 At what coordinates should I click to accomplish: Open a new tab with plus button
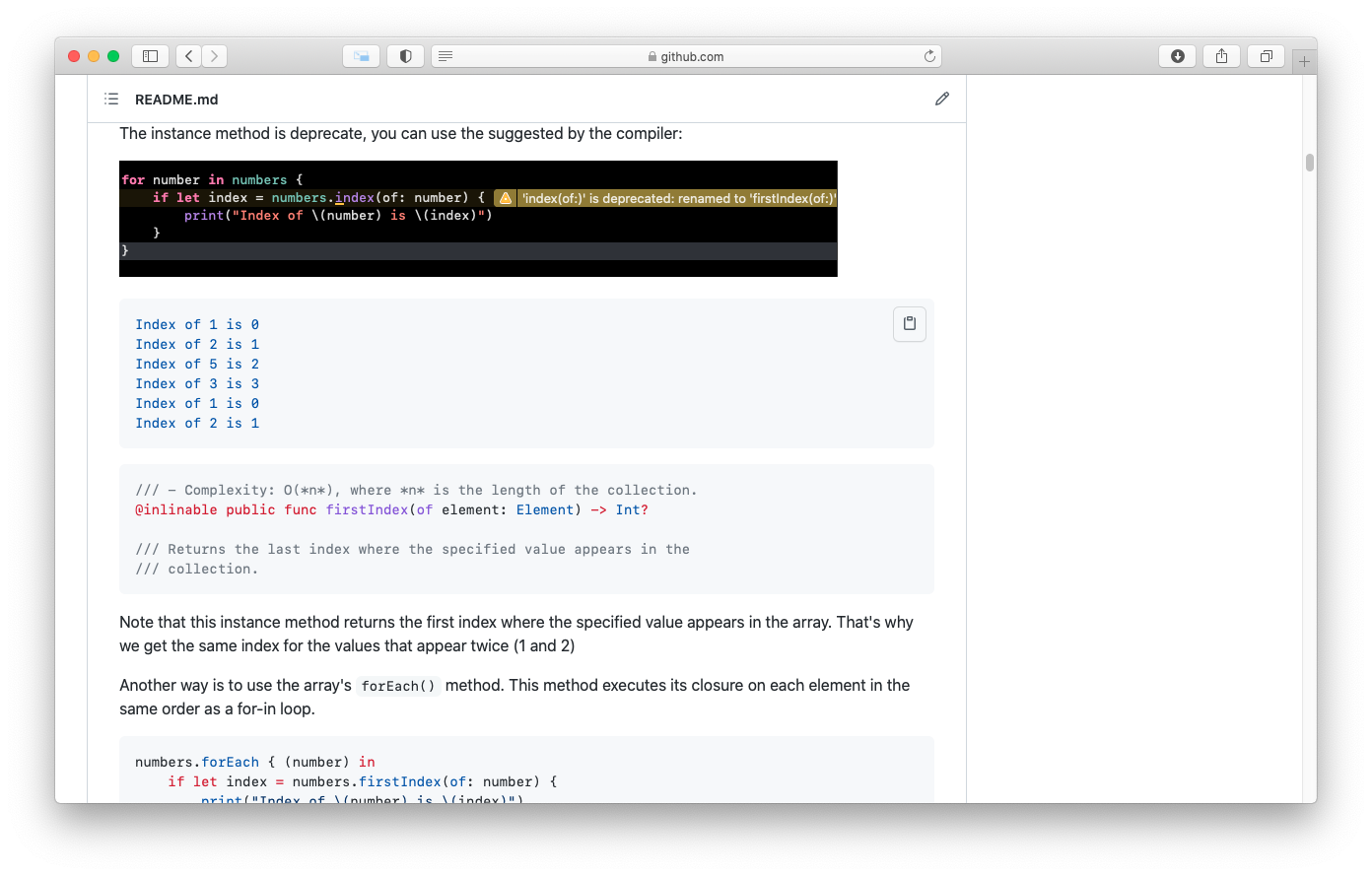point(1304,61)
